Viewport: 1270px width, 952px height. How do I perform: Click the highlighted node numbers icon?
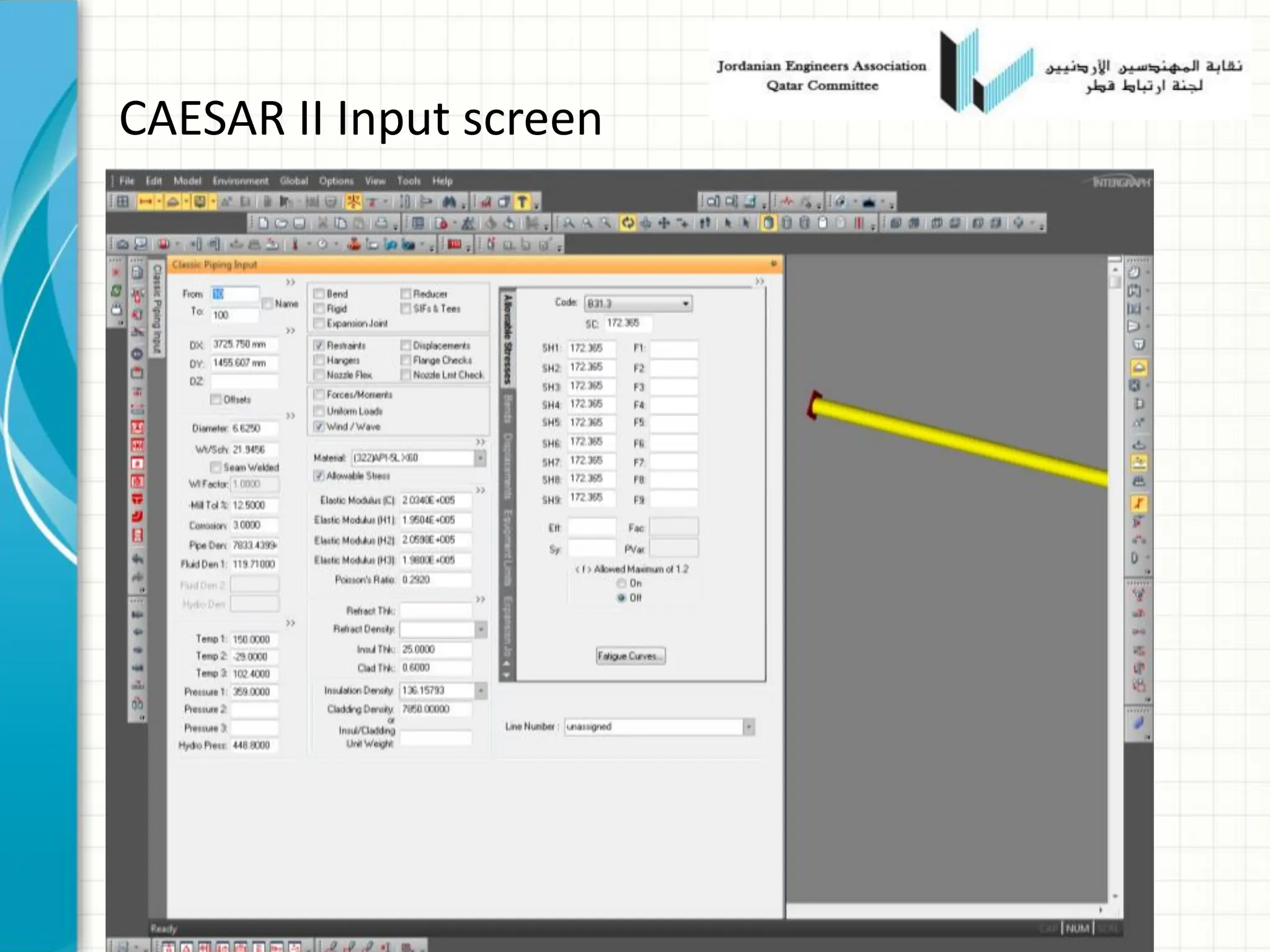[x=353, y=202]
